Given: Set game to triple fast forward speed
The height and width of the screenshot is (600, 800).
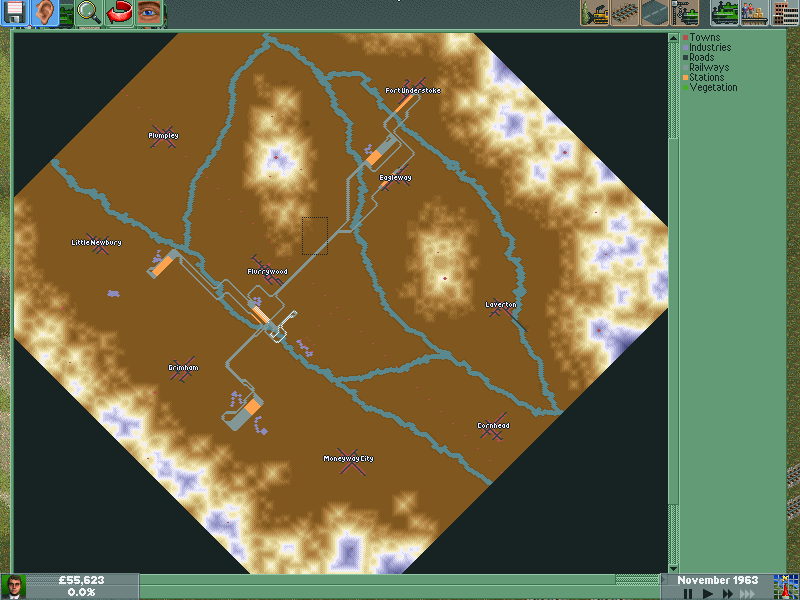Looking at the screenshot, I should pyautogui.click(x=748, y=594).
